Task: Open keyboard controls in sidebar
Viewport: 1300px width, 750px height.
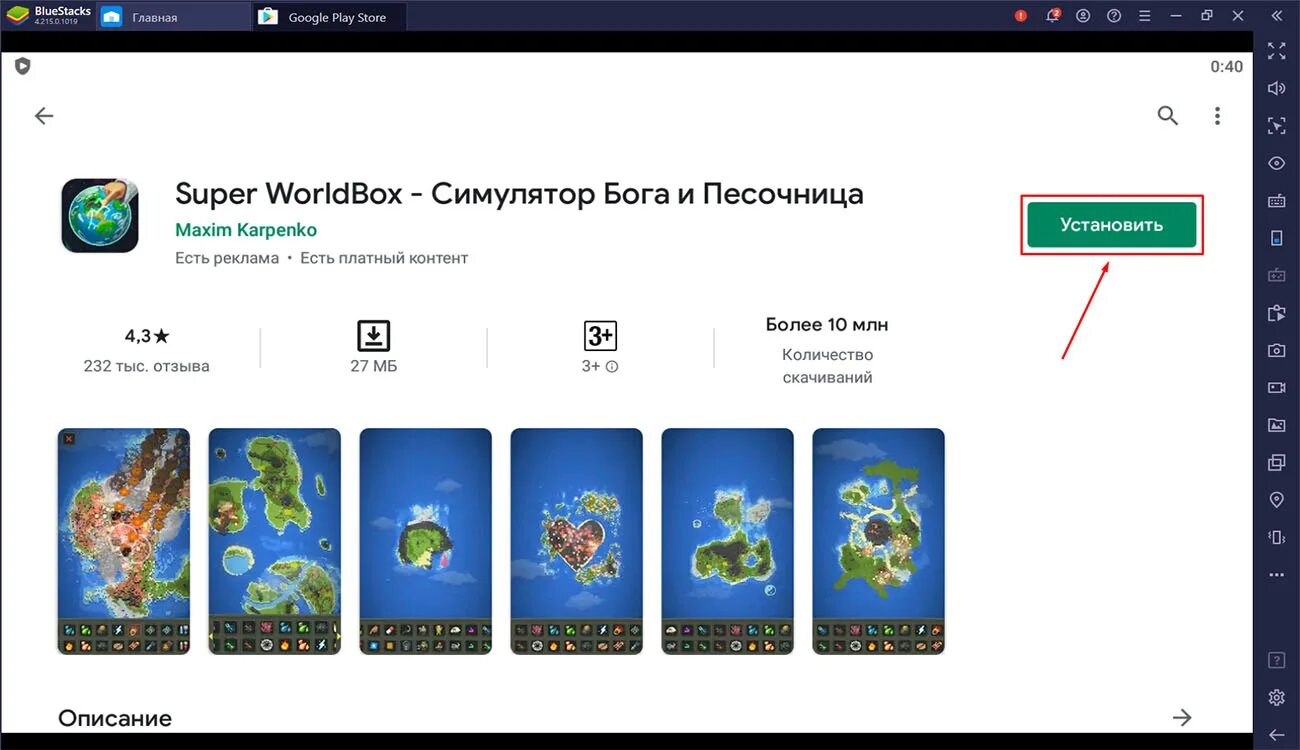Action: pyautogui.click(x=1276, y=201)
